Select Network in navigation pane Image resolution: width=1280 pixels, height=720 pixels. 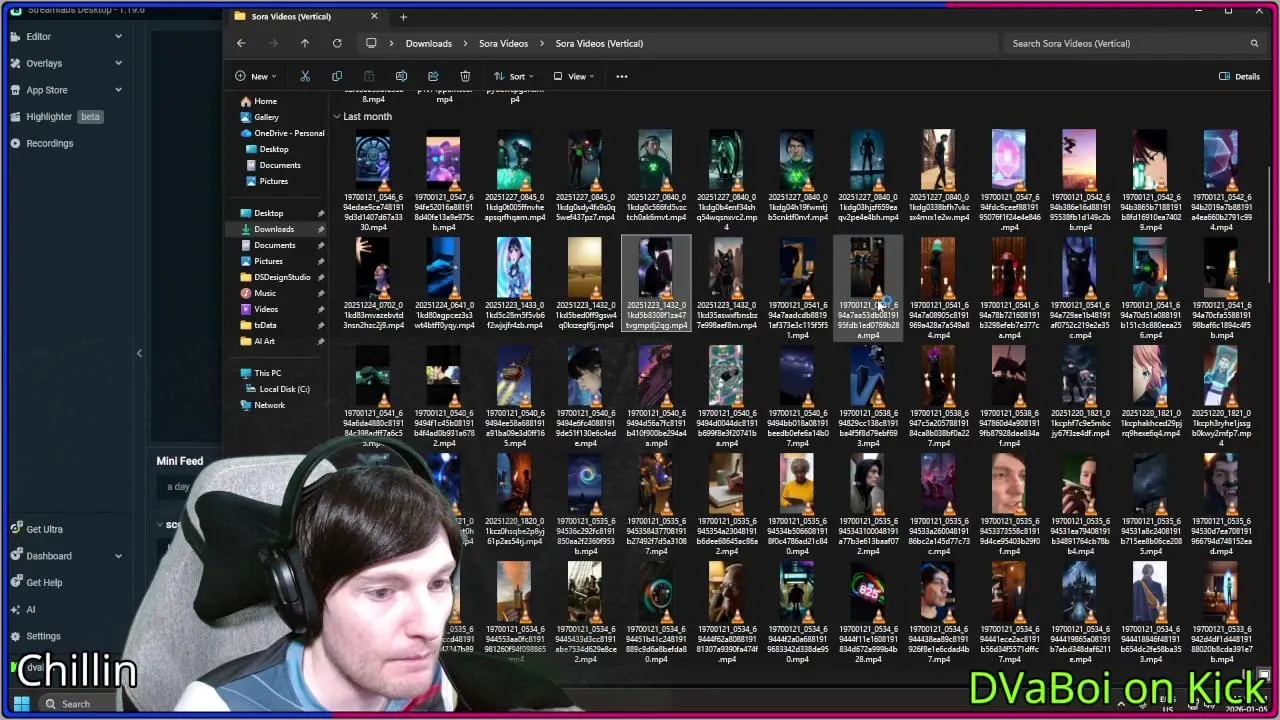tap(269, 405)
